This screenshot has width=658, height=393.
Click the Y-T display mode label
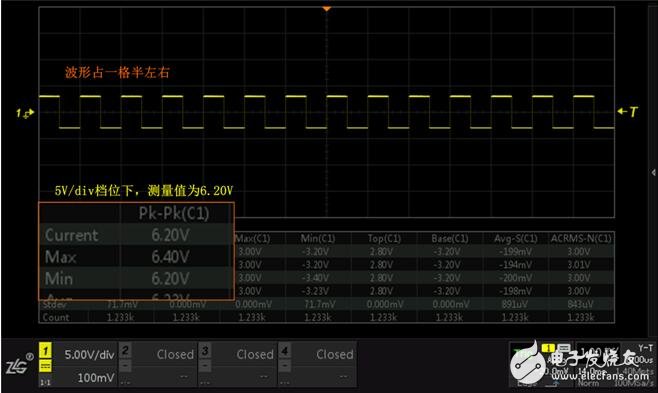(645, 348)
